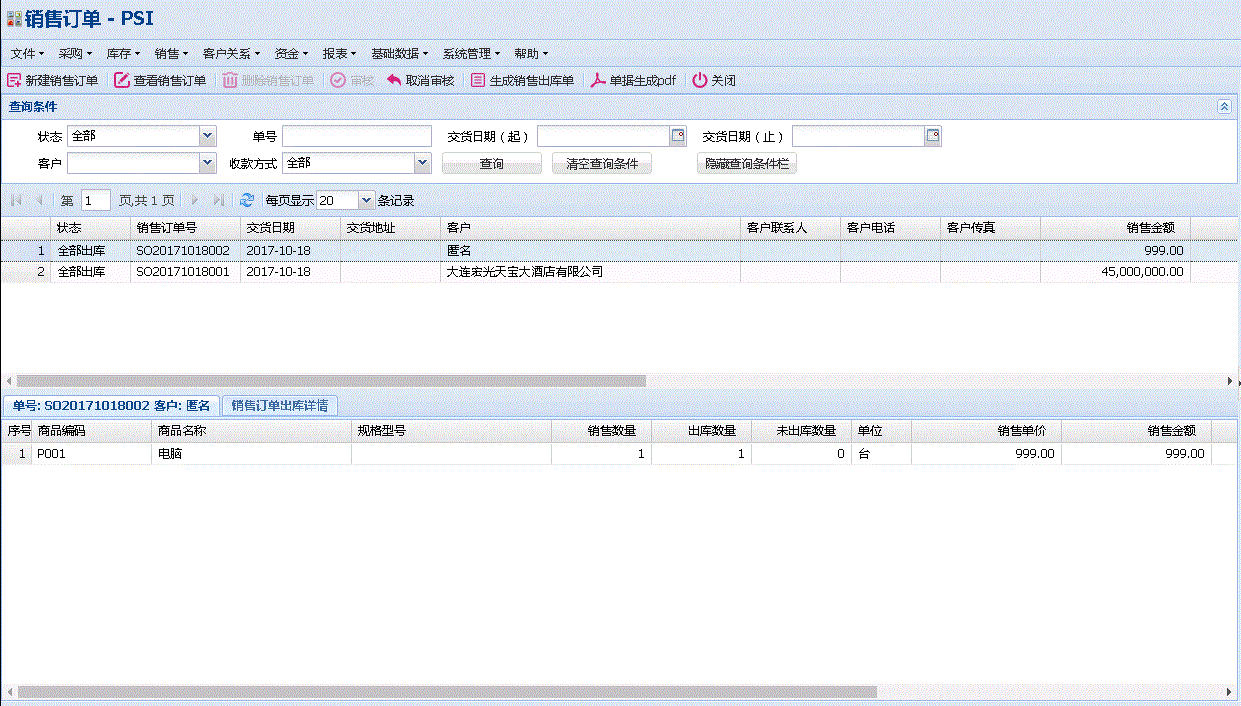Refresh the sales order list
1241x706 pixels.
pyautogui.click(x=247, y=201)
